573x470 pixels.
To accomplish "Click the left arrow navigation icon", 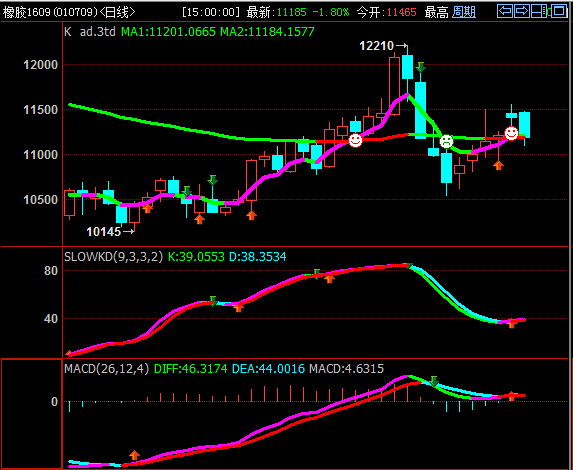I will [505, 11].
